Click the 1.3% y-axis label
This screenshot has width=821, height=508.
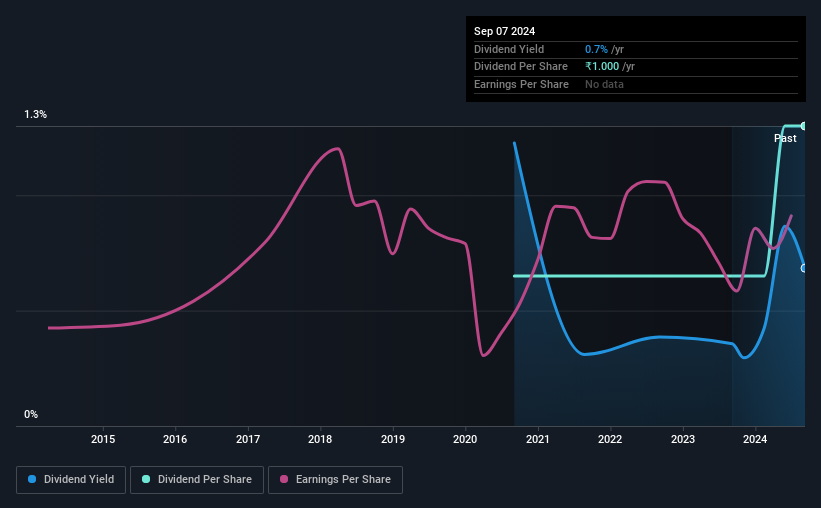tap(36, 115)
